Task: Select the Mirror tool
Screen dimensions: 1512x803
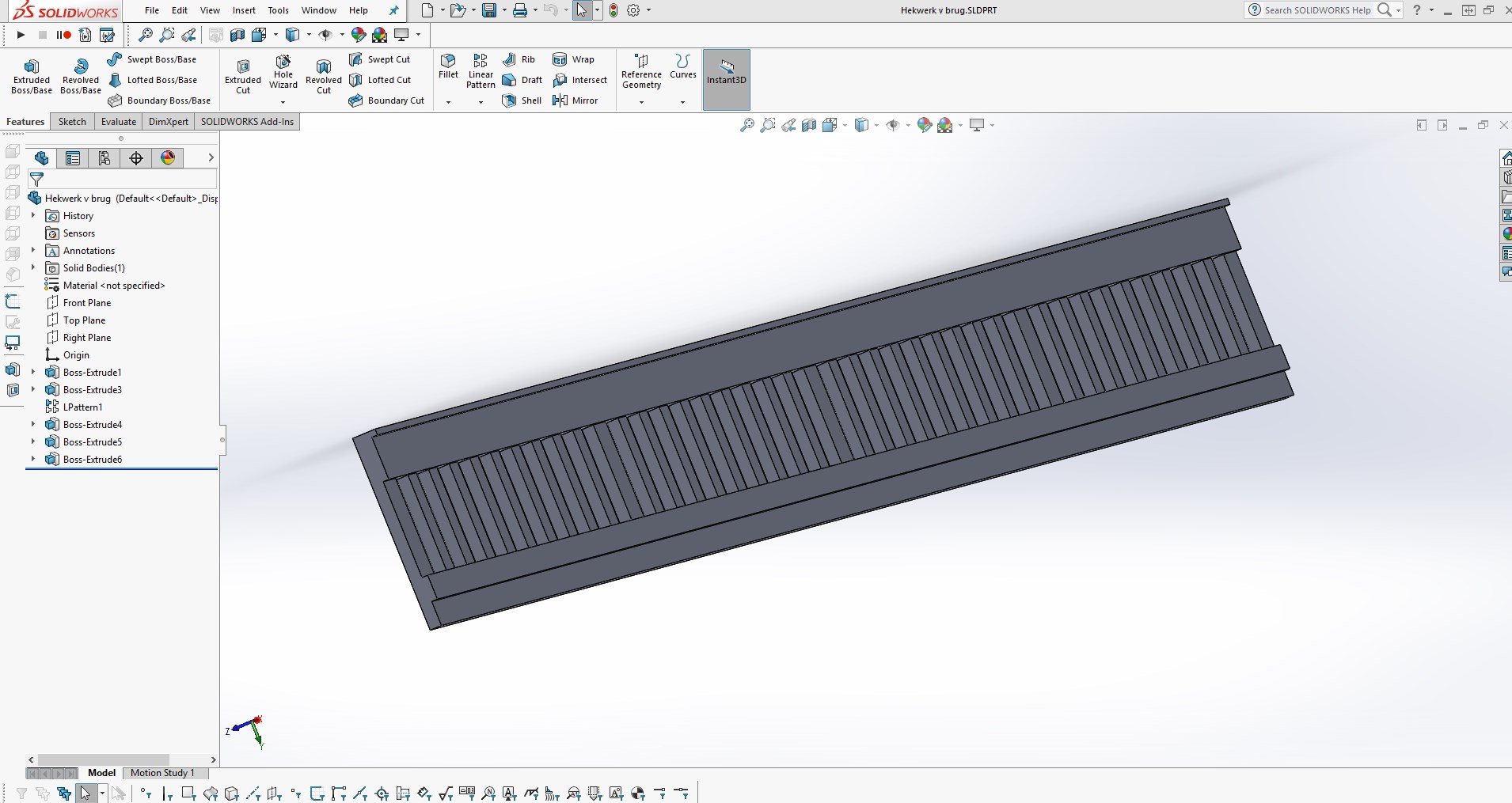Action: tap(576, 100)
